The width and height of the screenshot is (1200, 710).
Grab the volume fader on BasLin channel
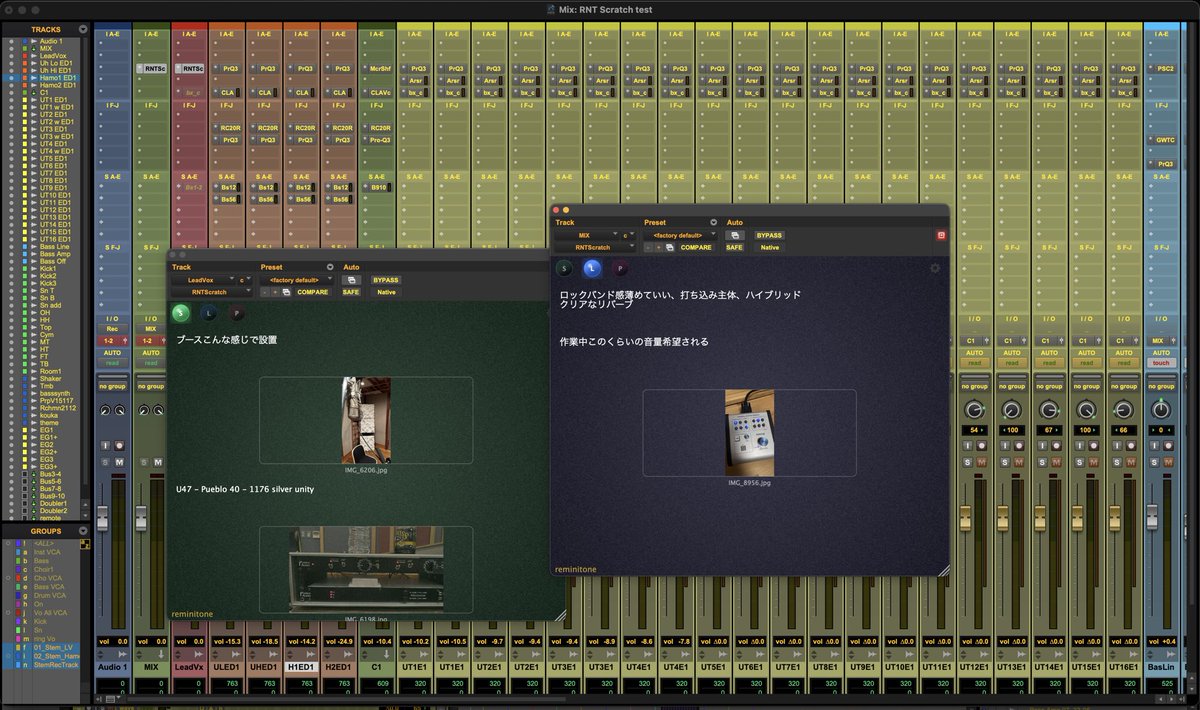click(1152, 516)
